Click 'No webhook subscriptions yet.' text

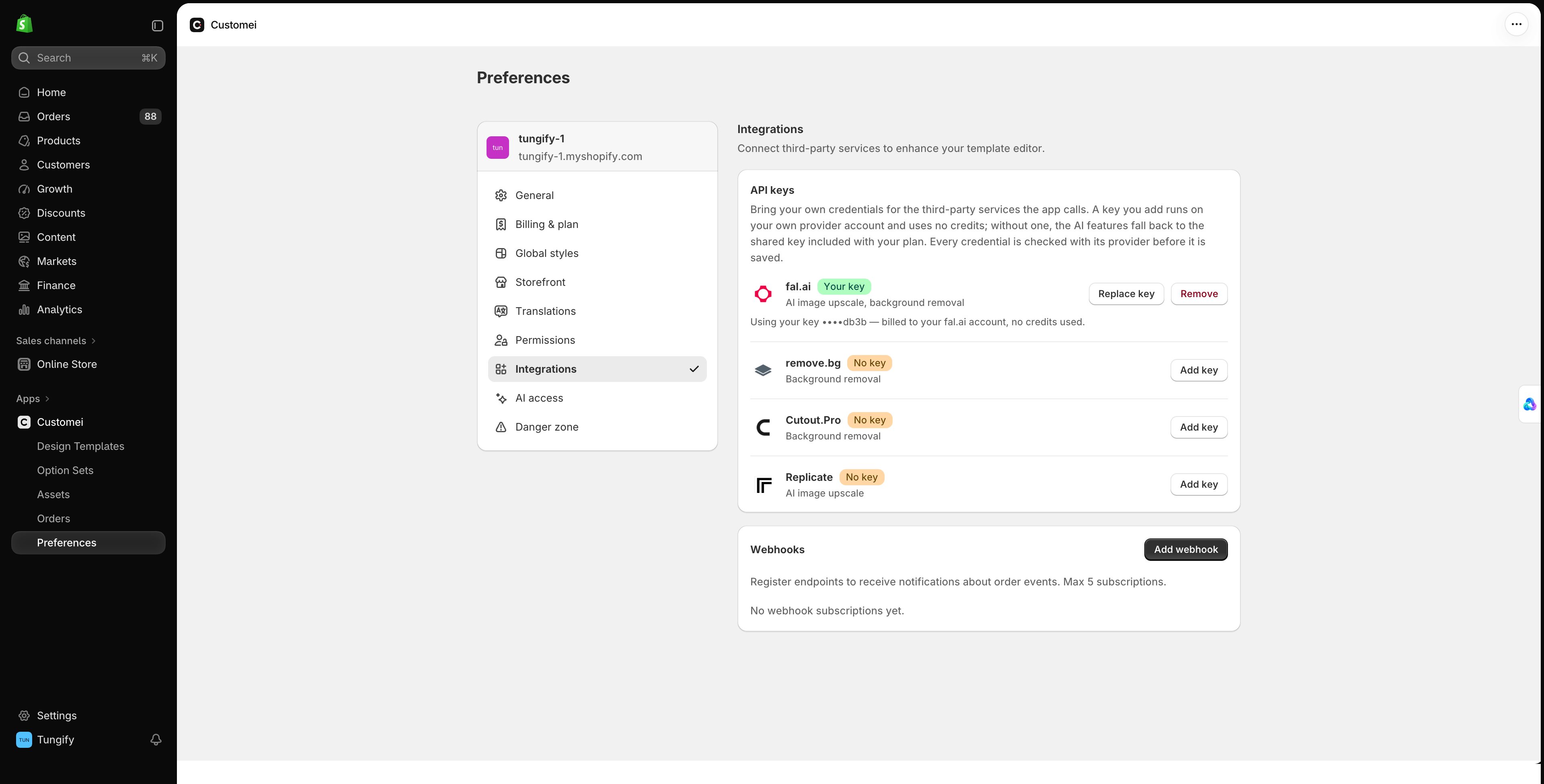[827, 611]
